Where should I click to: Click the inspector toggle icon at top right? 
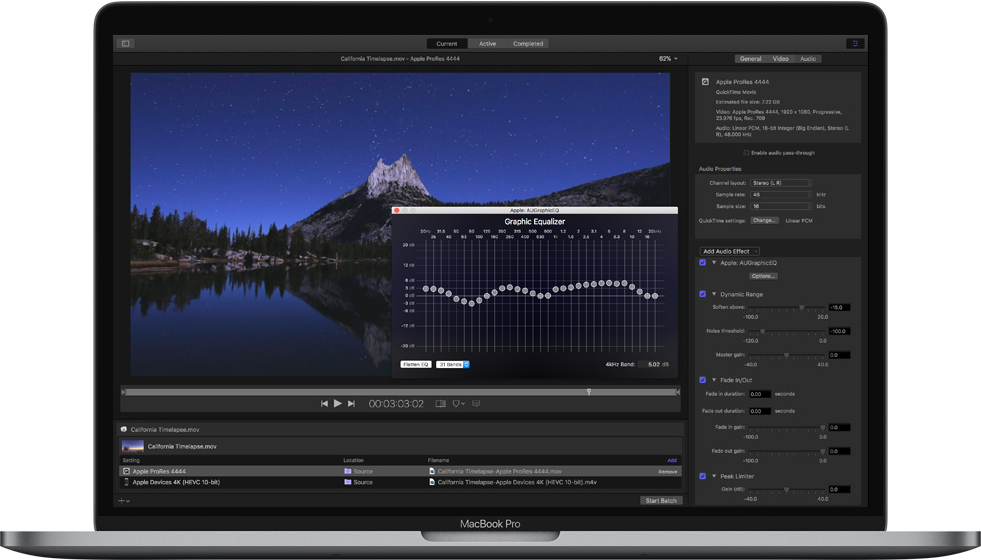tap(855, 44)
